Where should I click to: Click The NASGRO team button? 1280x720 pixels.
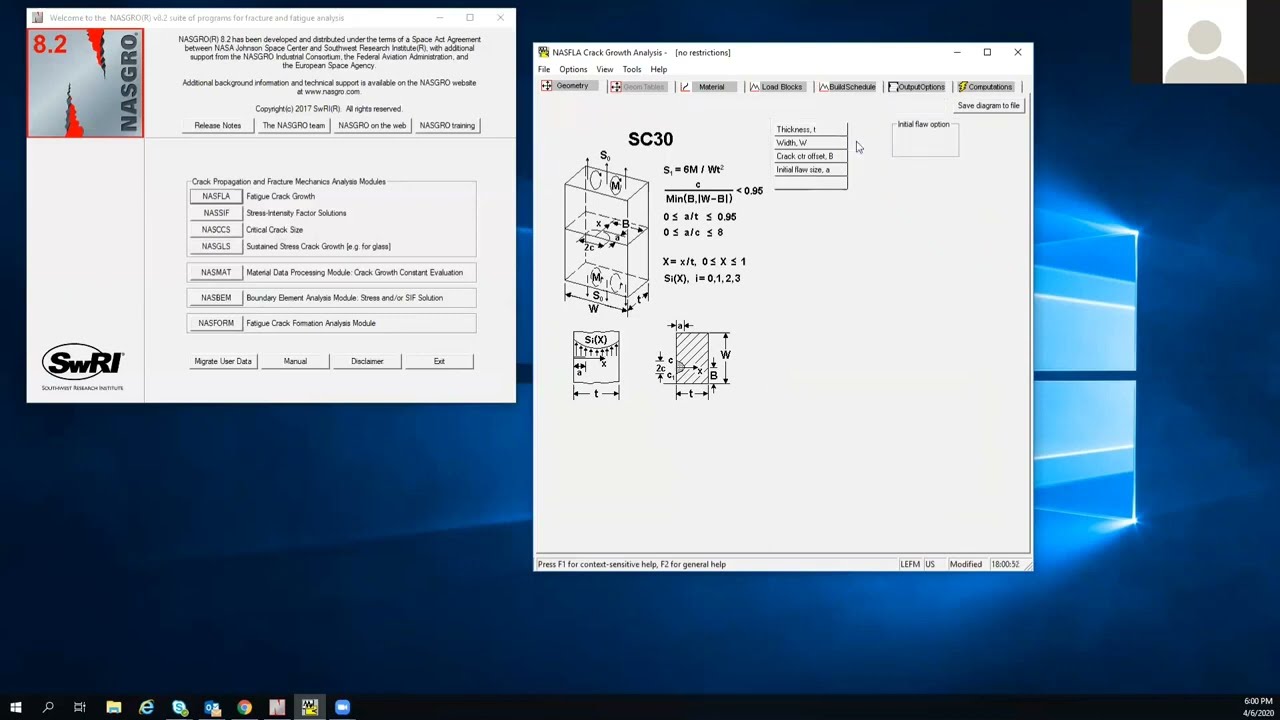[x=294, y=125]
